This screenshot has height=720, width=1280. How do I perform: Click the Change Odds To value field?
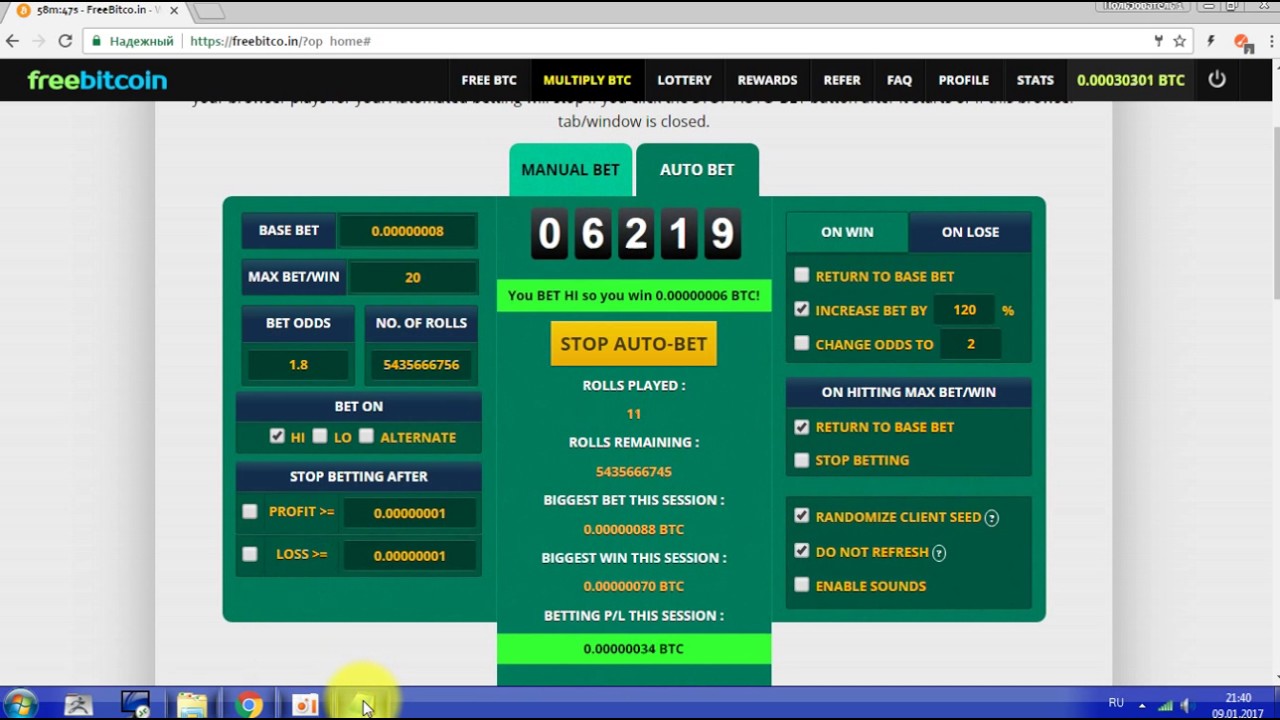pos(970,344)
